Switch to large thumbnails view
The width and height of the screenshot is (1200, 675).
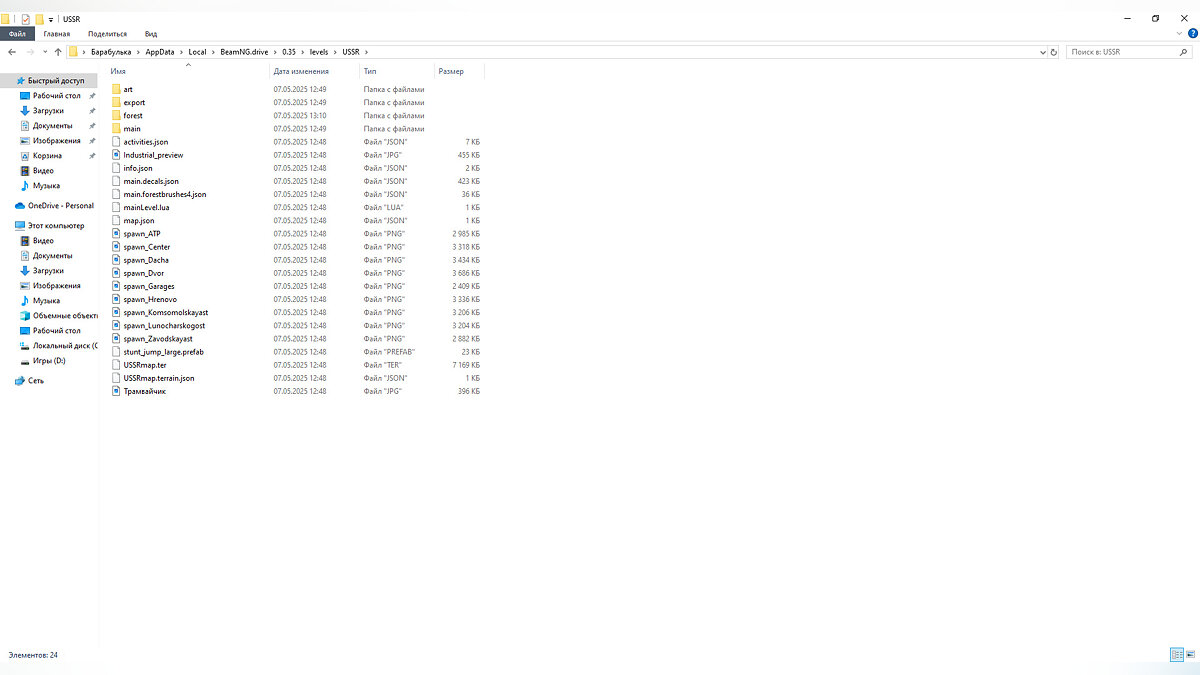(x=1190, y=654)
